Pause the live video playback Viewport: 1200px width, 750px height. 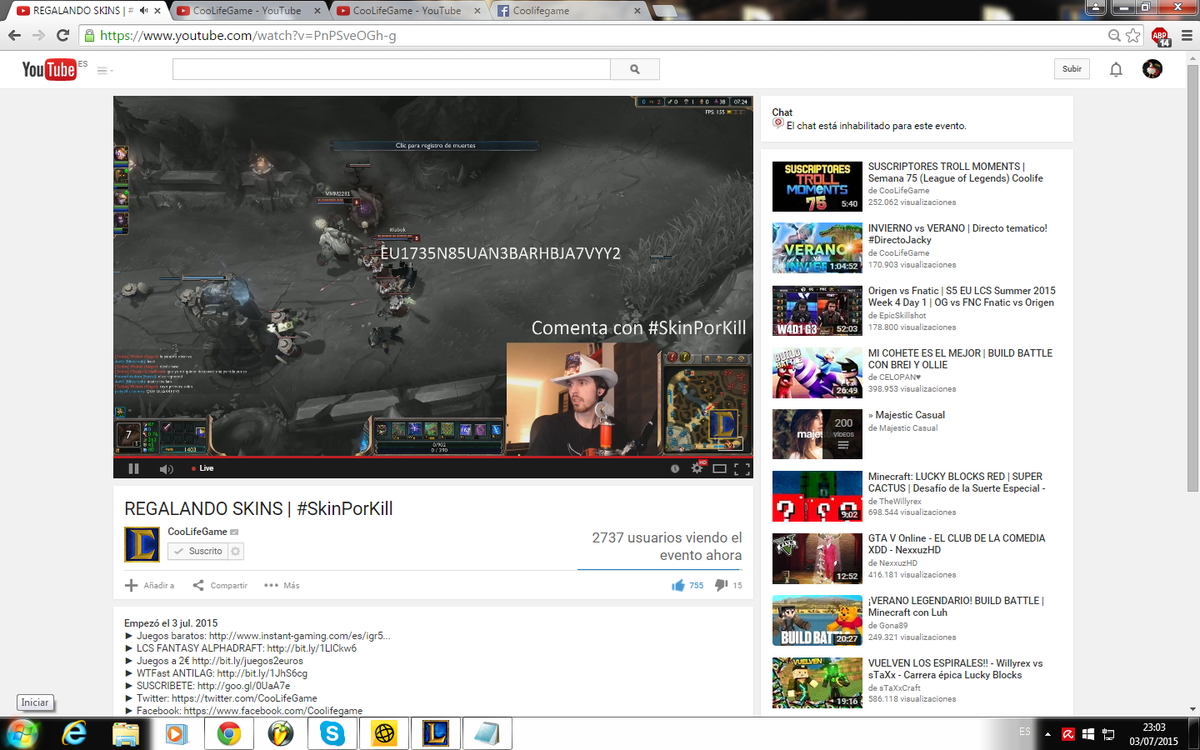134,468
